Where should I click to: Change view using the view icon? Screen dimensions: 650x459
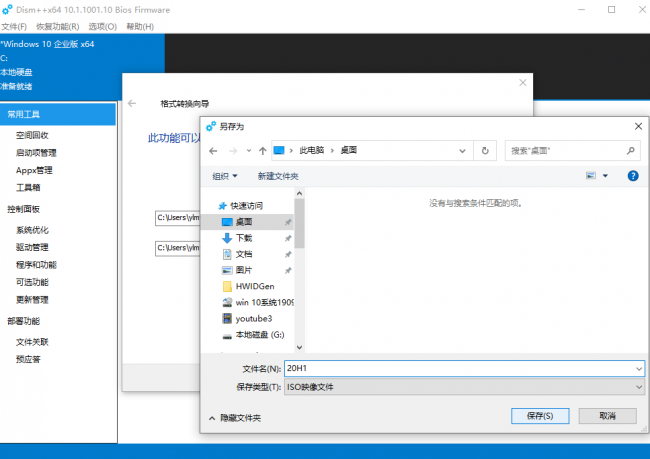tap(591, 176)
